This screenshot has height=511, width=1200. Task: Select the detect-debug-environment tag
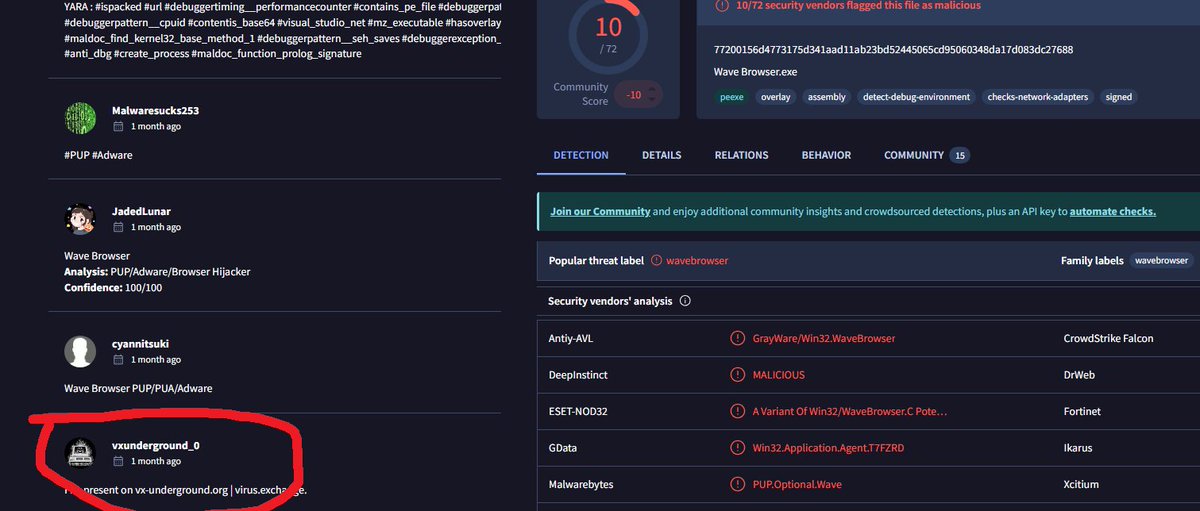coord(917,97)
